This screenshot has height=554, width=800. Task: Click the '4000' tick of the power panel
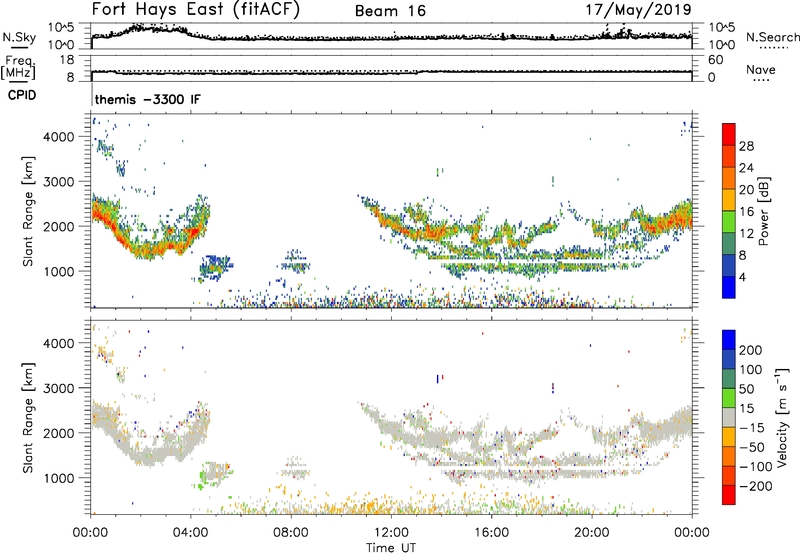[59, 137]
